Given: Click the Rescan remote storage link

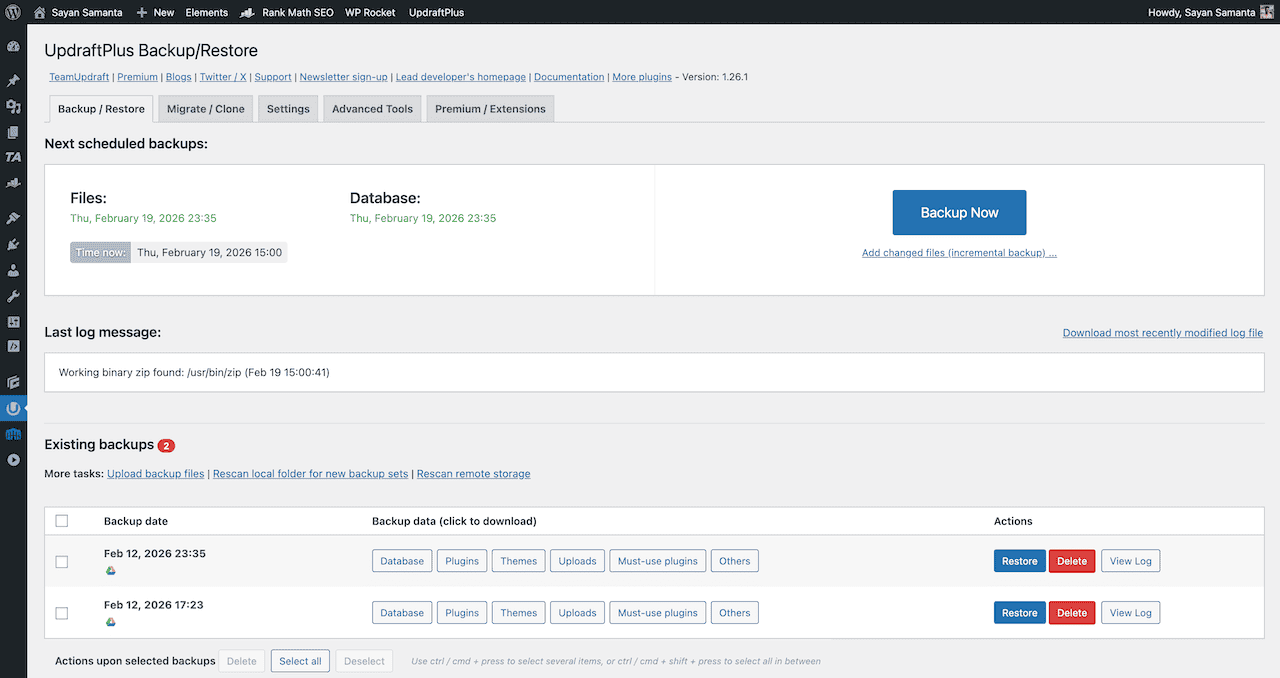Looking at the screenshot, I should (x=474, y=474).
